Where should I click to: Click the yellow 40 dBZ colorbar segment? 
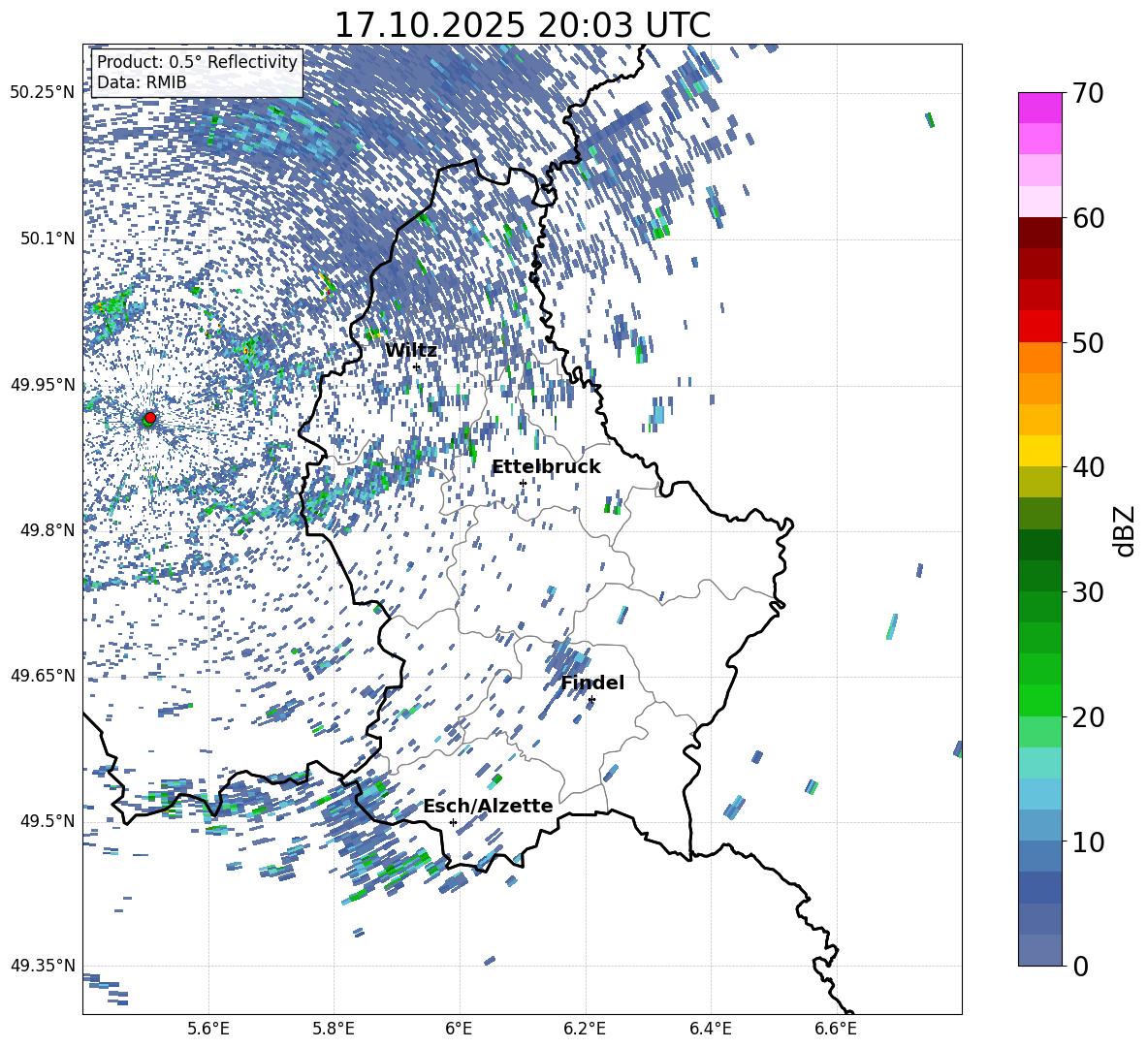coord(1039,451)
